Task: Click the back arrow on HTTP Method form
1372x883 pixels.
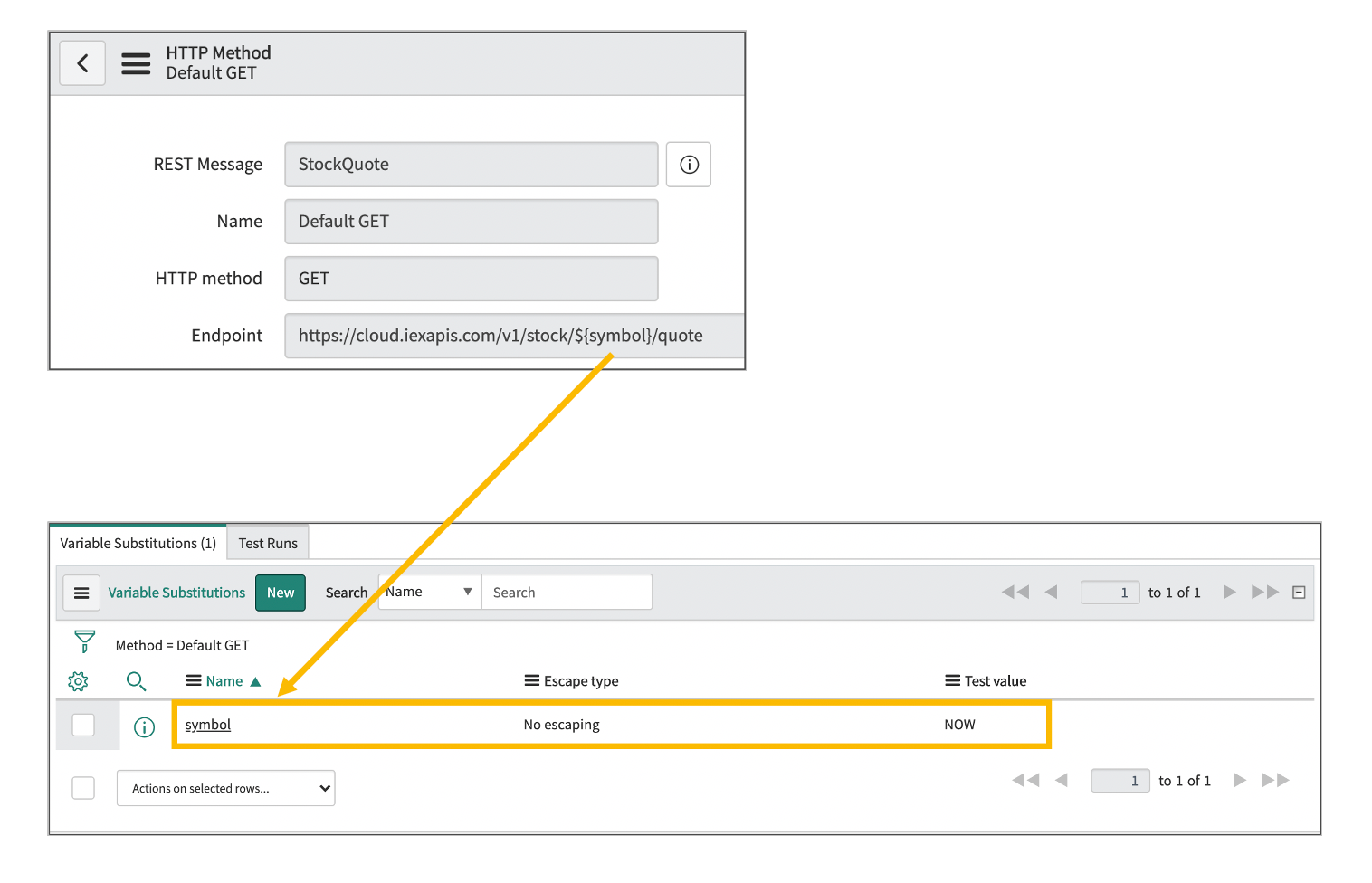Action: pyautogui.click(x=82, y=62)
